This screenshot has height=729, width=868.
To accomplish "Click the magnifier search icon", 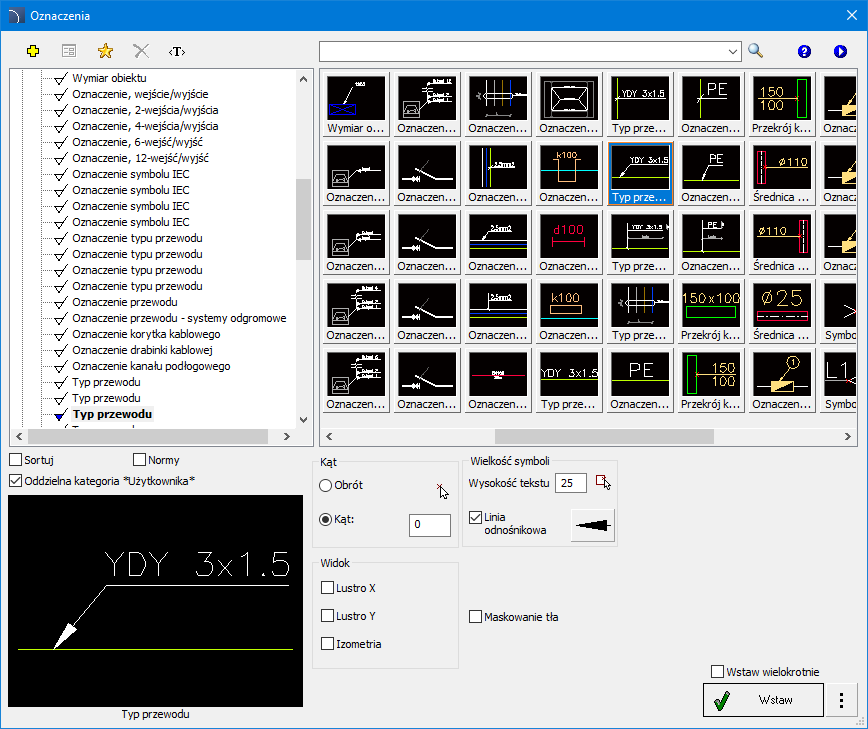I will (756, 50).
